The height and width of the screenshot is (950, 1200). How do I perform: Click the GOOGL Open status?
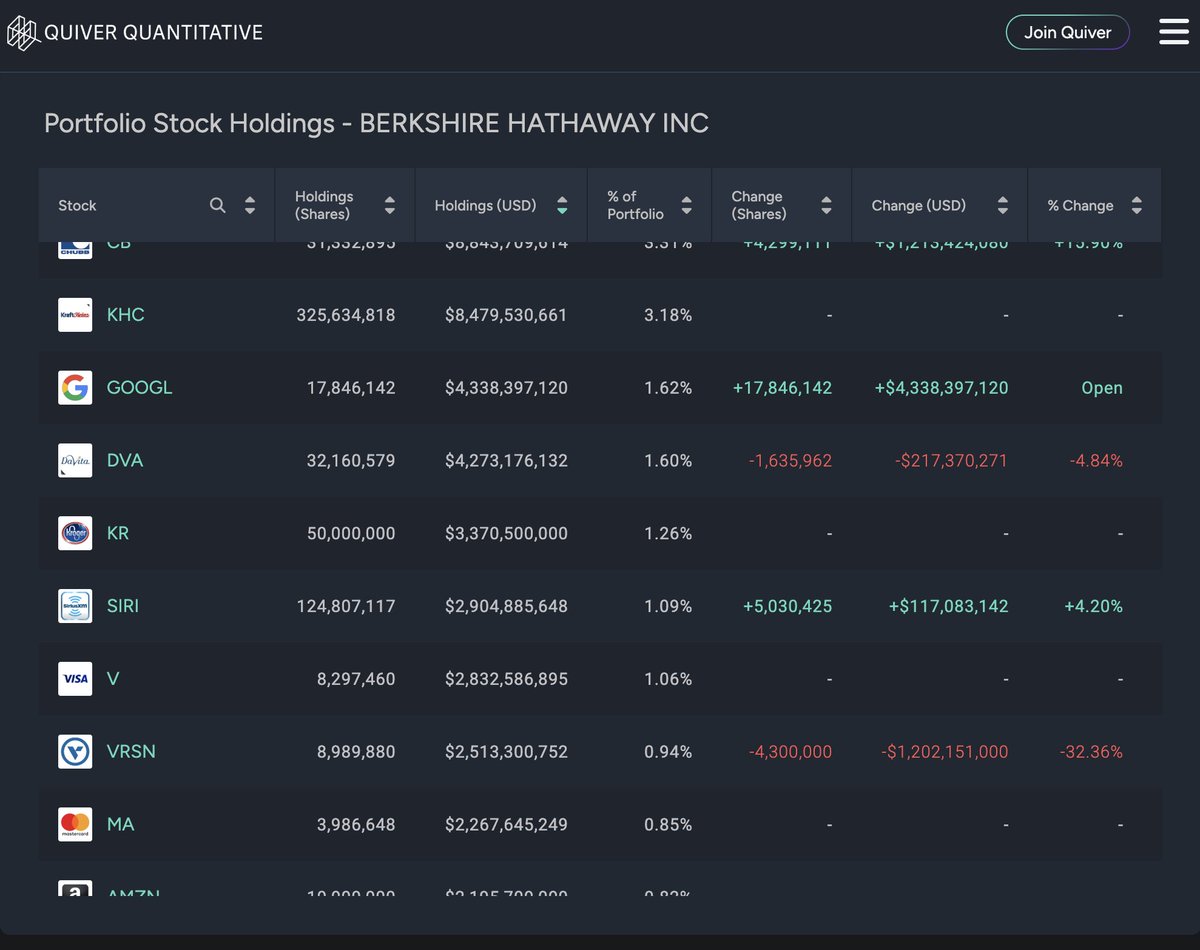point(1102,388)
